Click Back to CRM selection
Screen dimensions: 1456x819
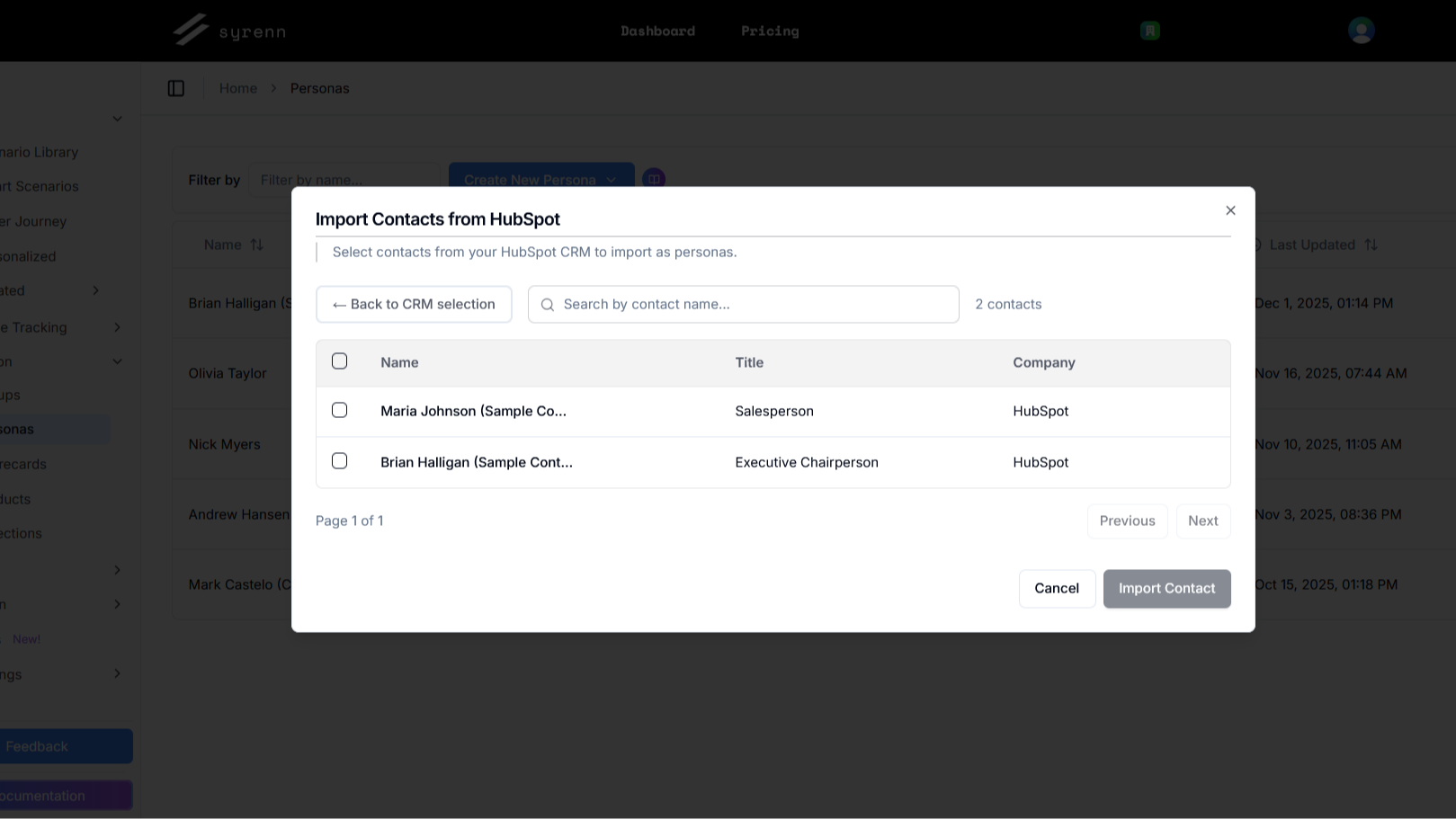pyautogui.click(x=414, y=304)
